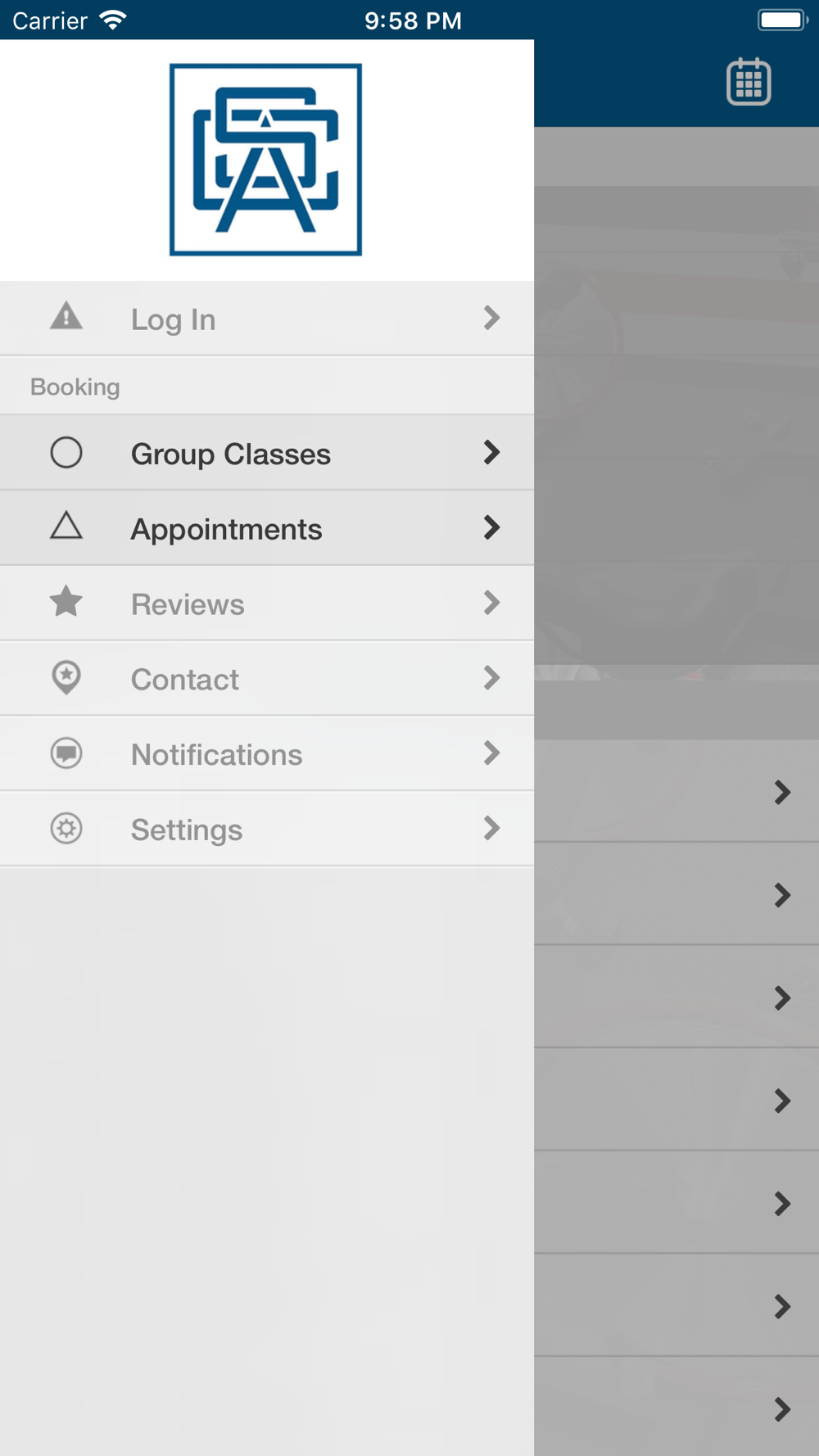Tap the star icon for Reviews
Viewport: 819px width, 1456px height.
[x=66, y=602]
